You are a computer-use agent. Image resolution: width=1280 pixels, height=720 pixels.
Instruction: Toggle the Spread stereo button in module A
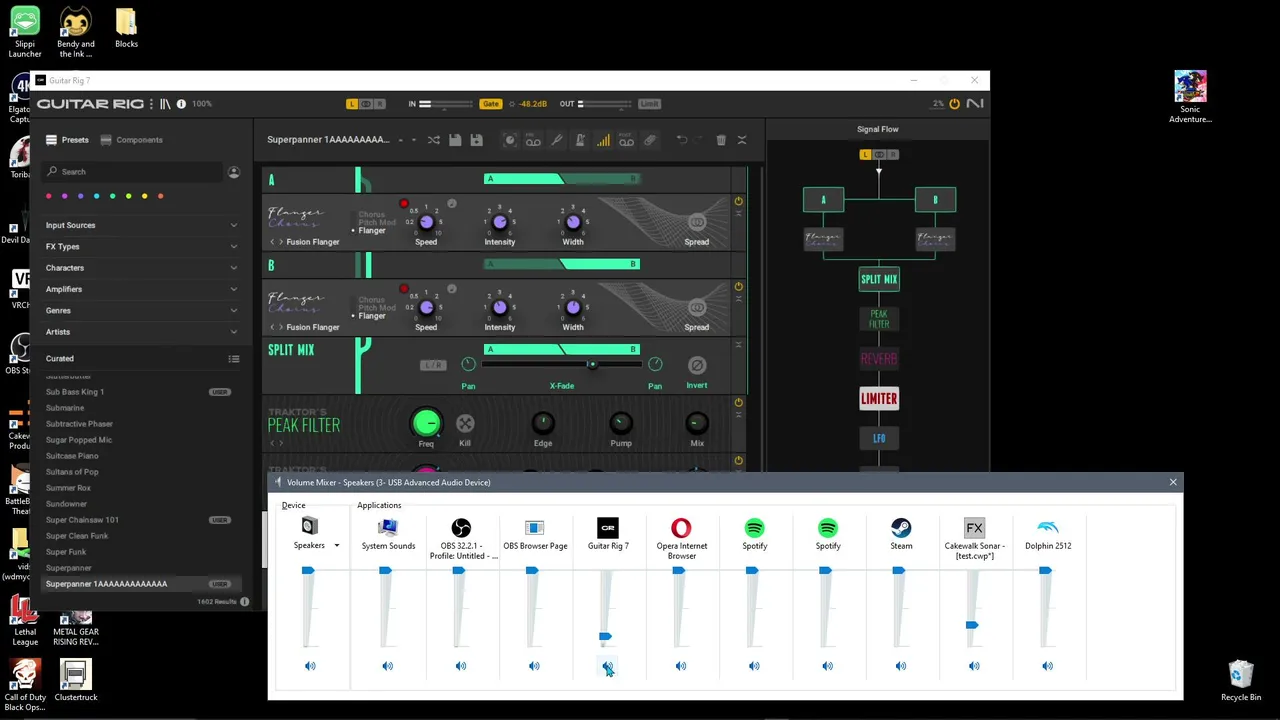click(x=697, y=222)
